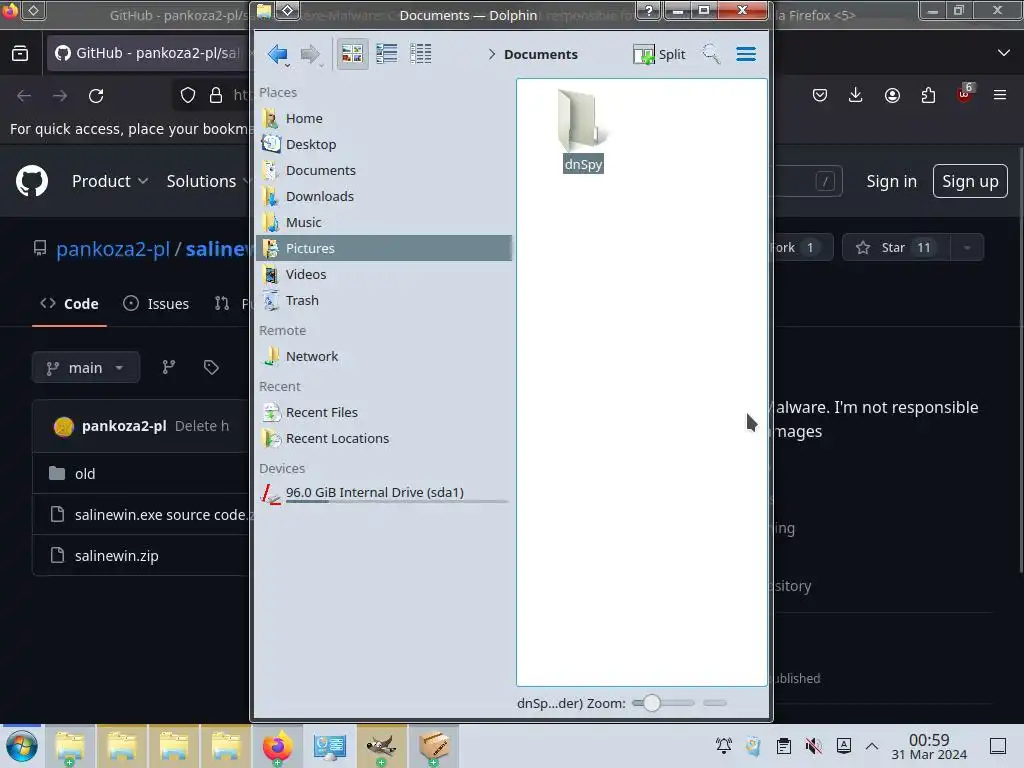Image resolution: width=1024 pixels, height=768 pixels.
Task: Open notifications bell in tray
Action: 724,746
